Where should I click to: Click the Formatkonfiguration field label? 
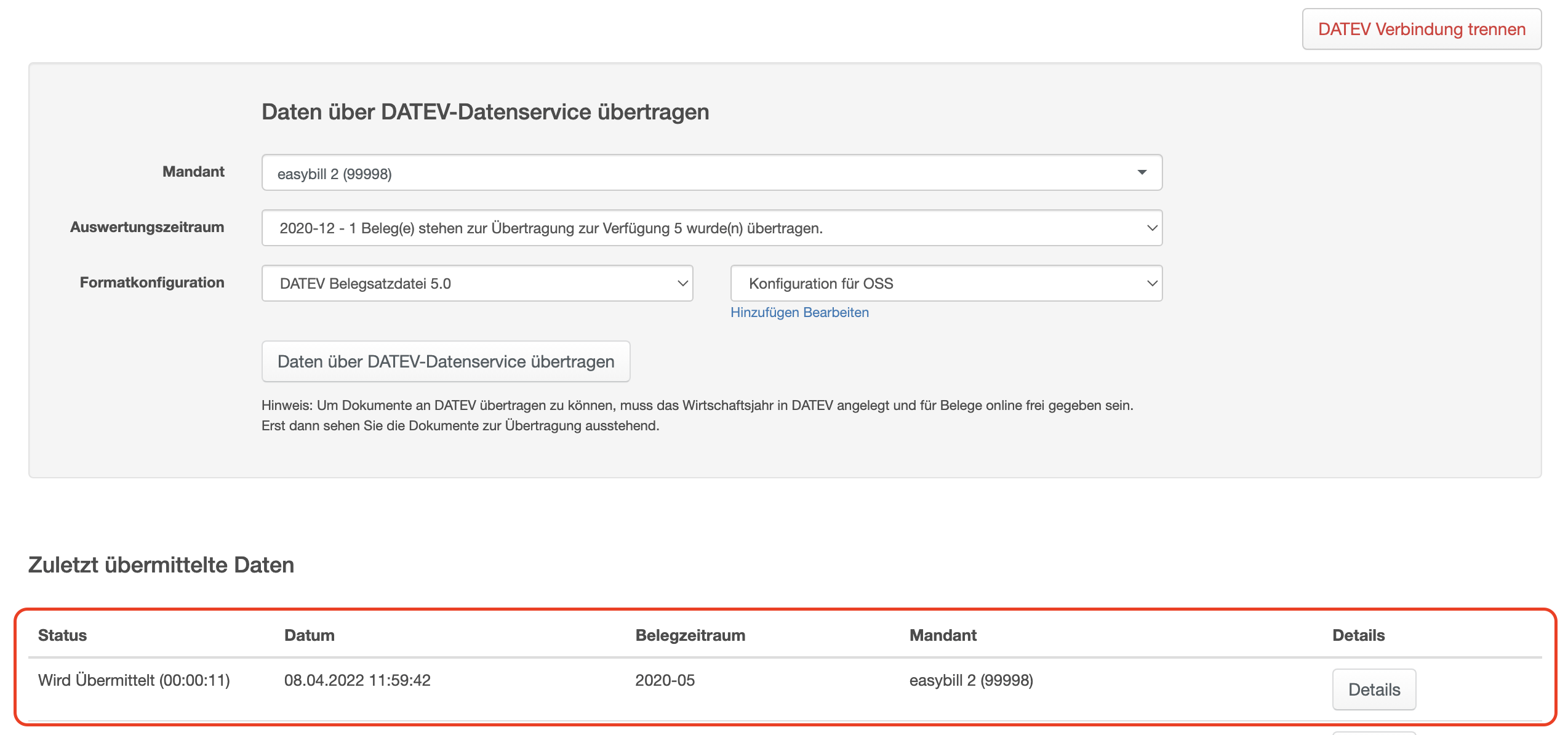click(152, 283)
